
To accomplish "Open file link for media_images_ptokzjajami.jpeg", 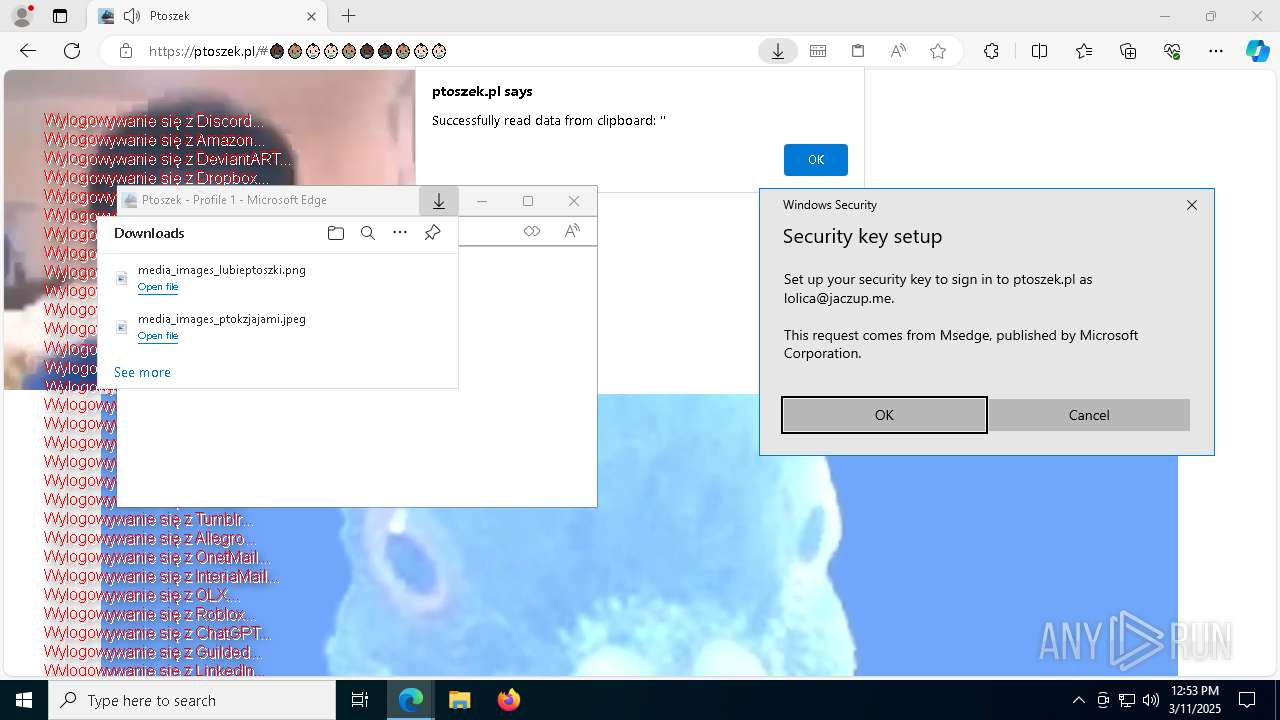I will (x=158, y=336).
